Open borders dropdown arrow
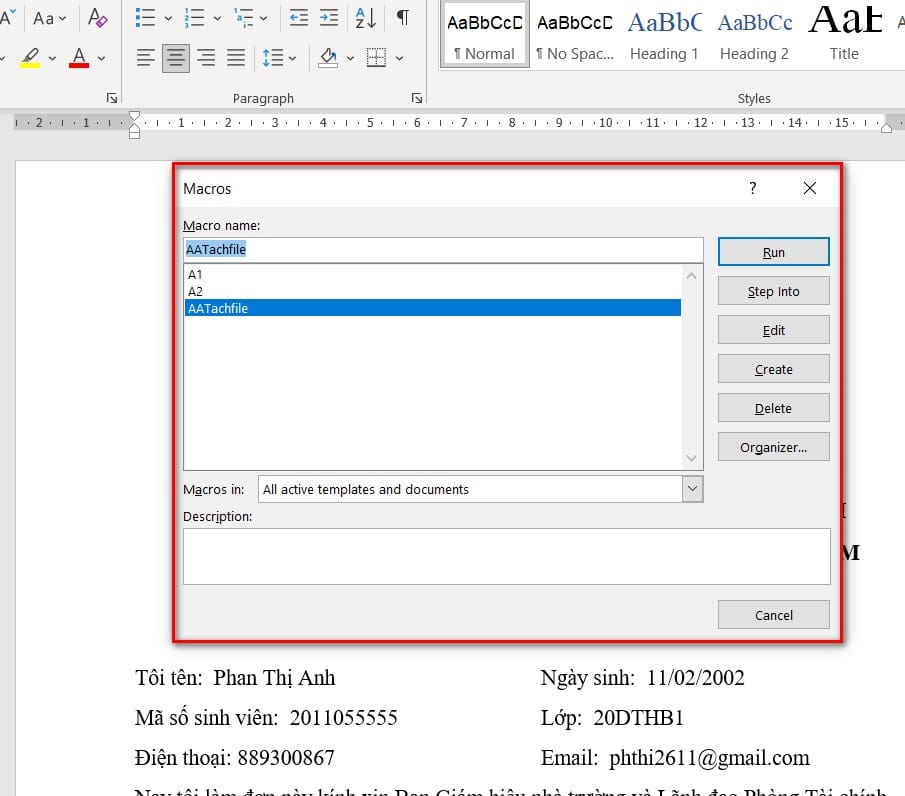The image size is (905, 796). [399, 58]
